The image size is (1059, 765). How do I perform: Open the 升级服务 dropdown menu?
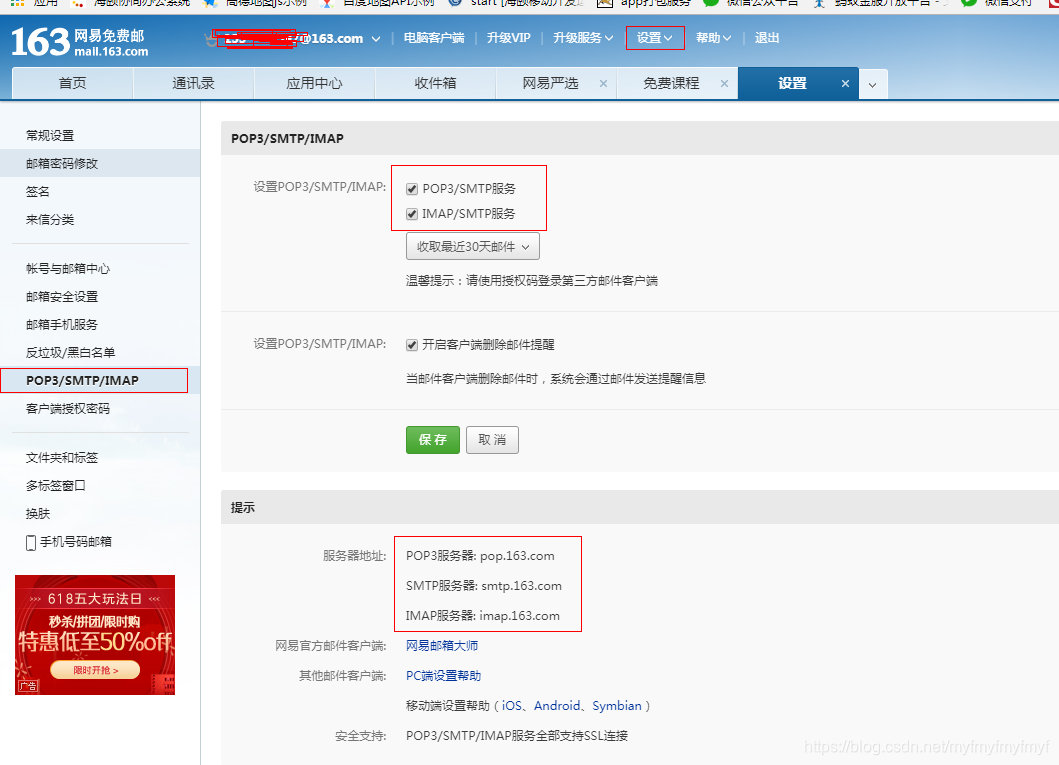tap(583, 38)
